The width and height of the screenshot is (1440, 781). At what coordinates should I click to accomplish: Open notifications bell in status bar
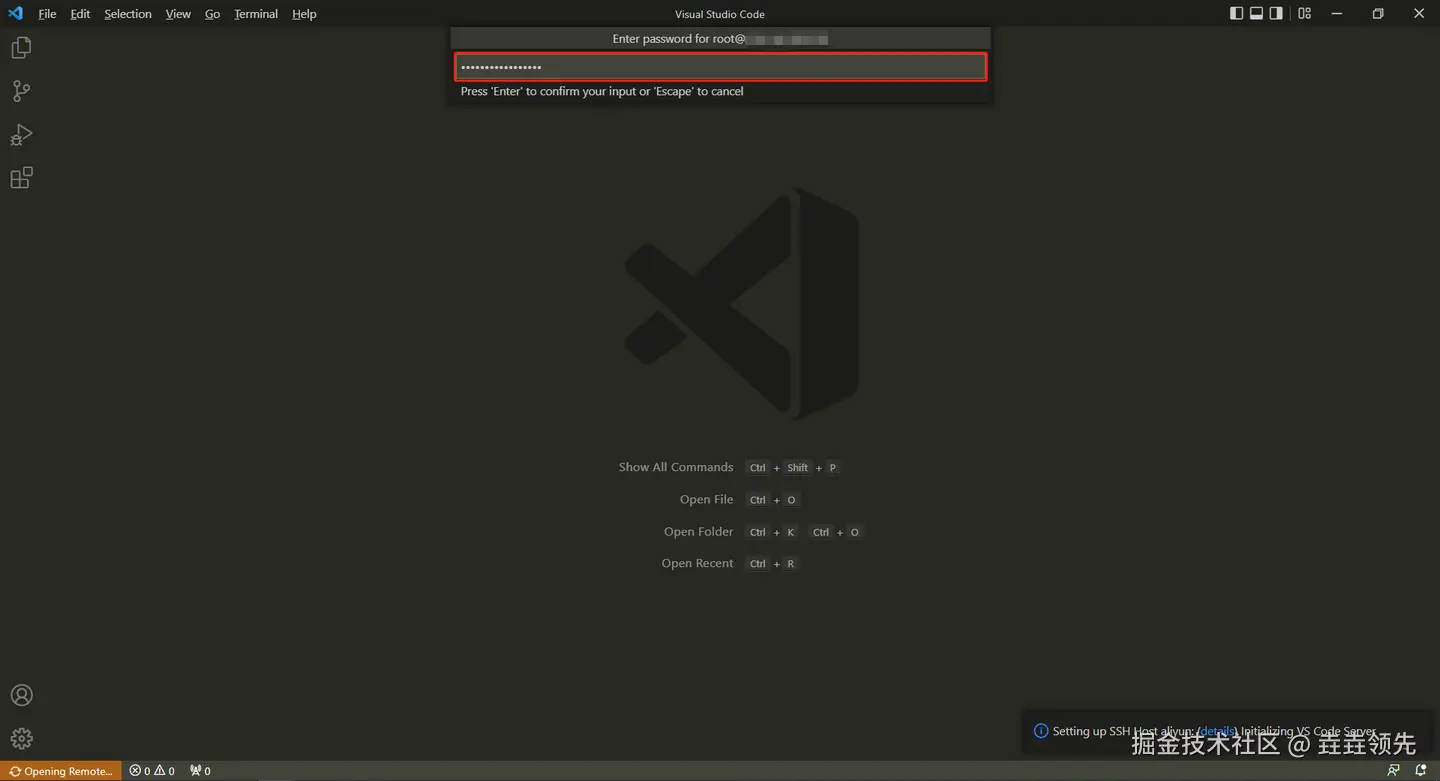coord(1421,771)
